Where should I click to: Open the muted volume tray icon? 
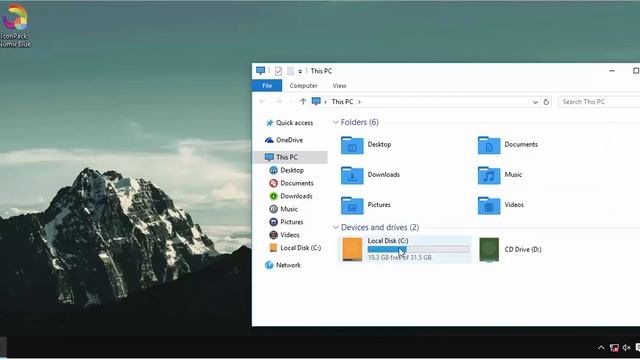click(x=627, y=348)
